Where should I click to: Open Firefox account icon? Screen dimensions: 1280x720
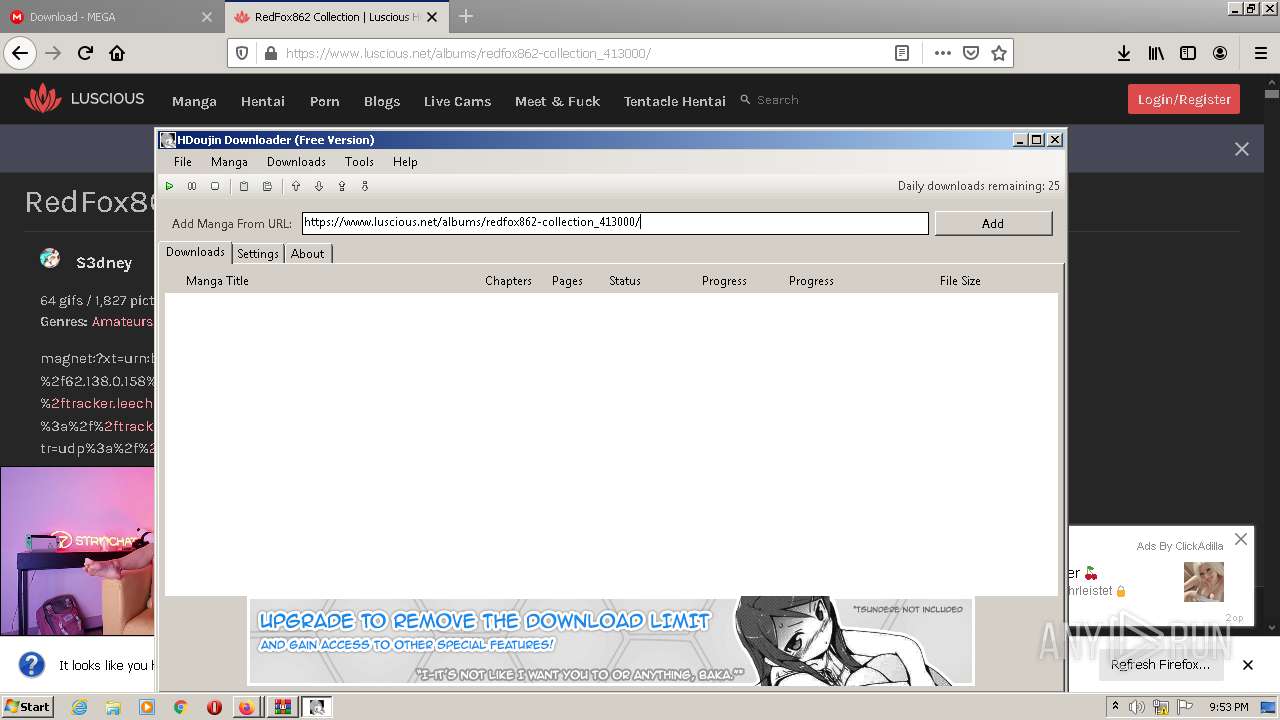1220,53
